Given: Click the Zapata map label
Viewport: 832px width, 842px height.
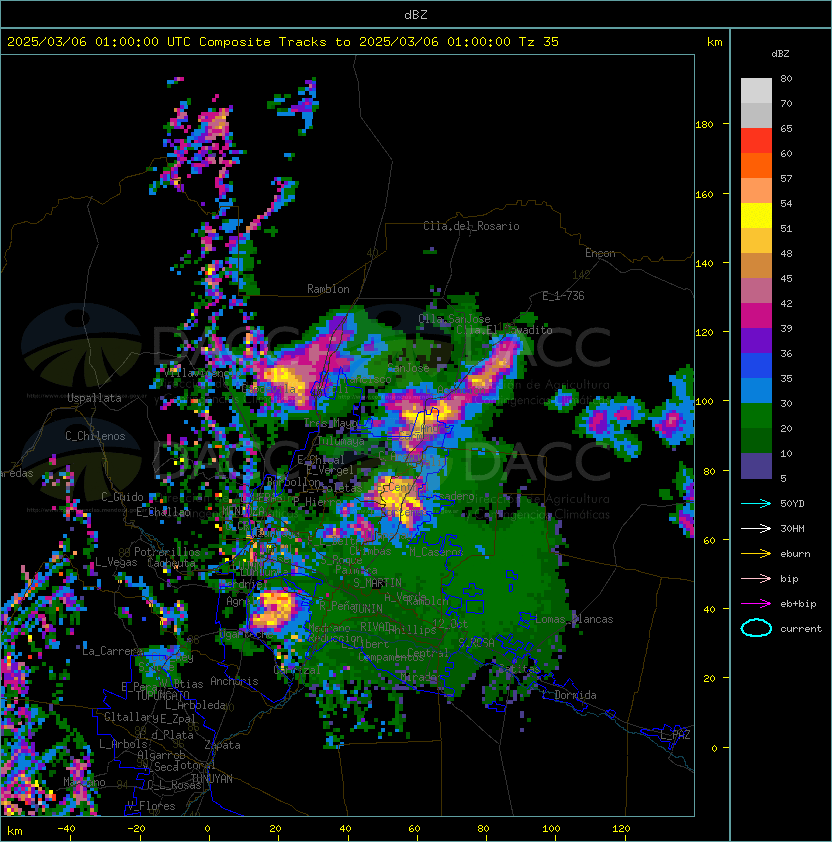Looking at the screenshot, I should (222, 745).
